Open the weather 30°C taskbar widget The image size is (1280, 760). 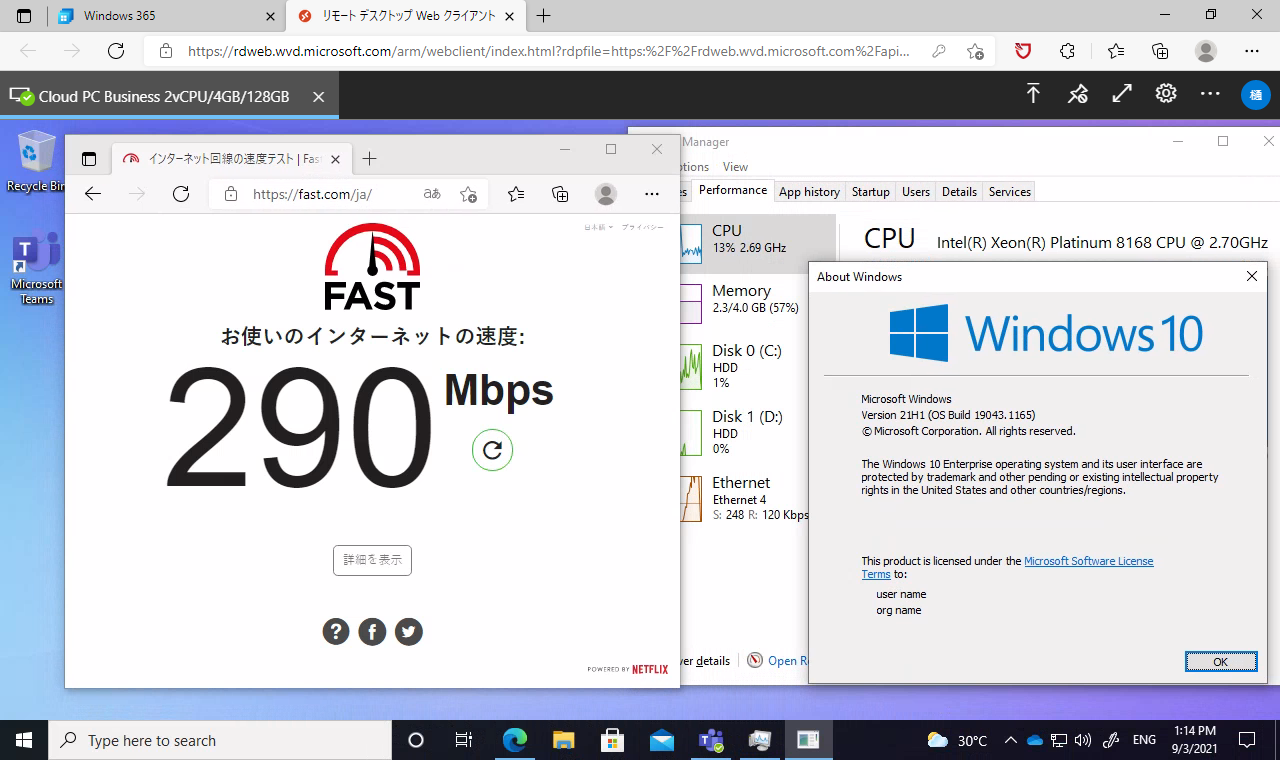point(958,740)
